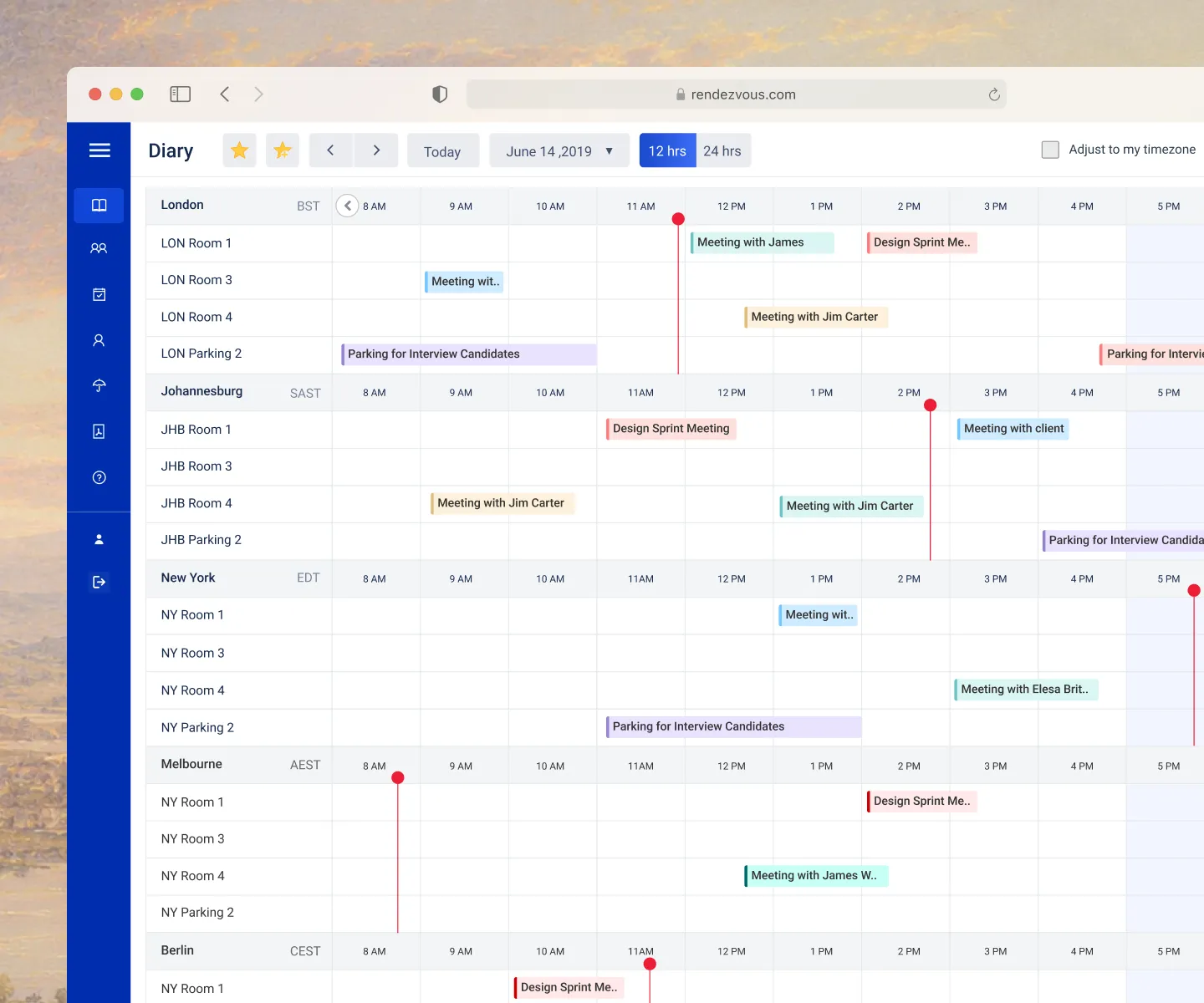Select the New York current time marker dot
1204x1003 pixels.
pyautogui.click(x=1194, y=590)
